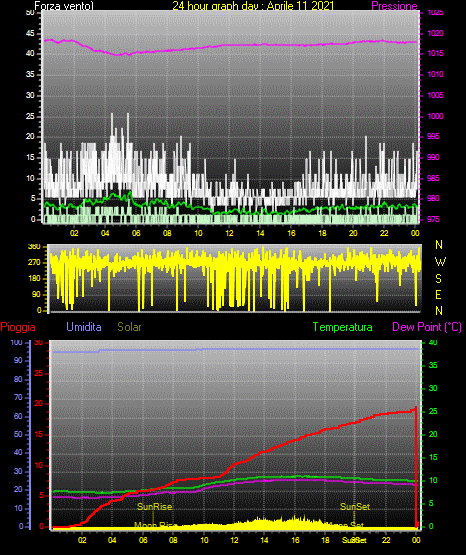Click the 1020 pressure axis value
466x555 pixels.
point(436,33)
